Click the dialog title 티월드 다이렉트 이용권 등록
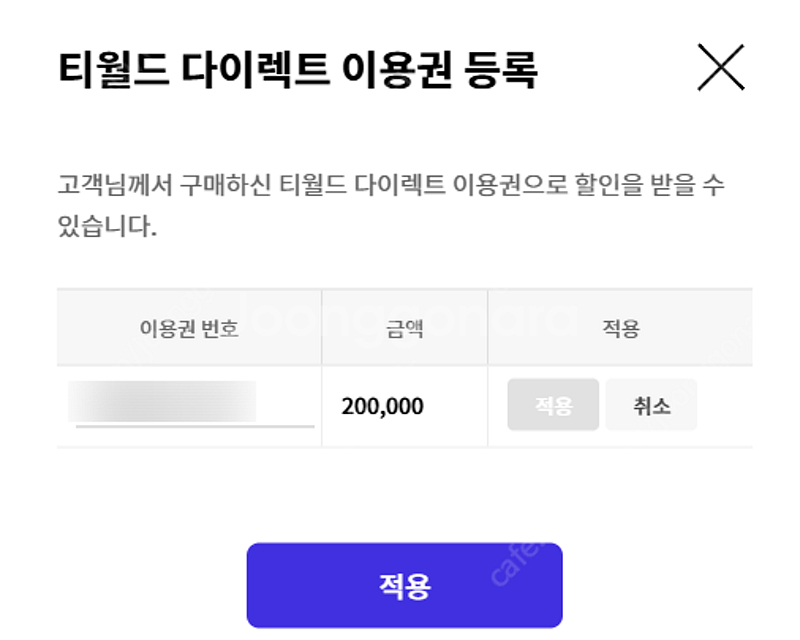This screenshot has height=640, width=800. [x=298, y=71]
